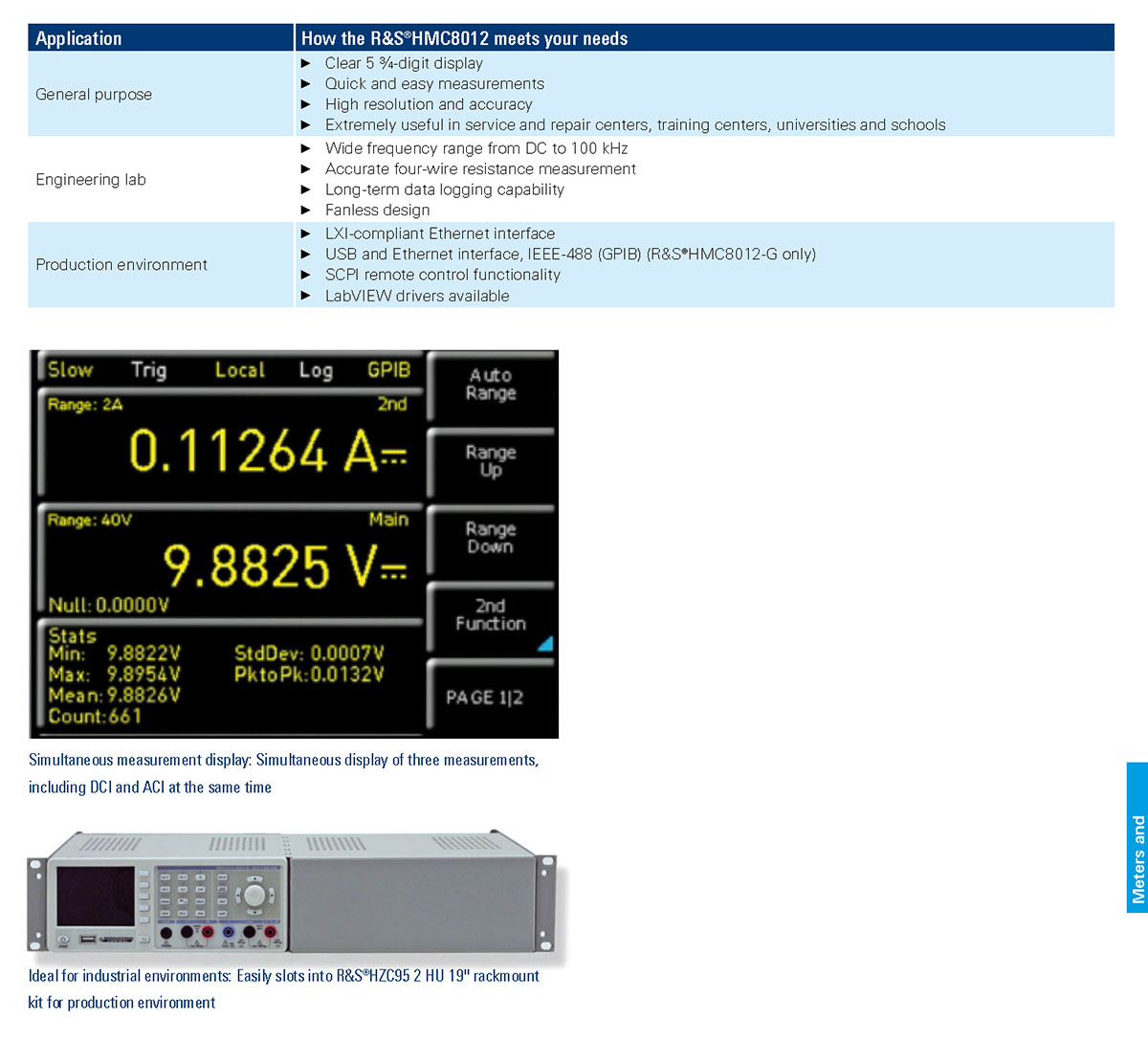Select the Max: 9.8954V statistic
Screen dimensions: 1148x1043
click(115, 675)
